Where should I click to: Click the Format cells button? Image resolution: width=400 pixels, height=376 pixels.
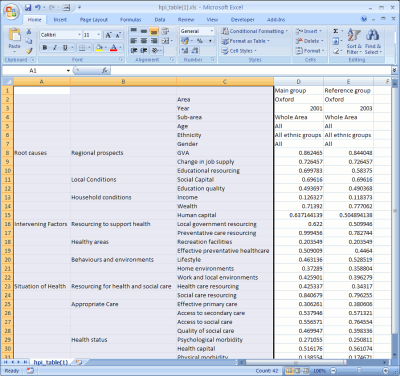click(x=310, y=51)
